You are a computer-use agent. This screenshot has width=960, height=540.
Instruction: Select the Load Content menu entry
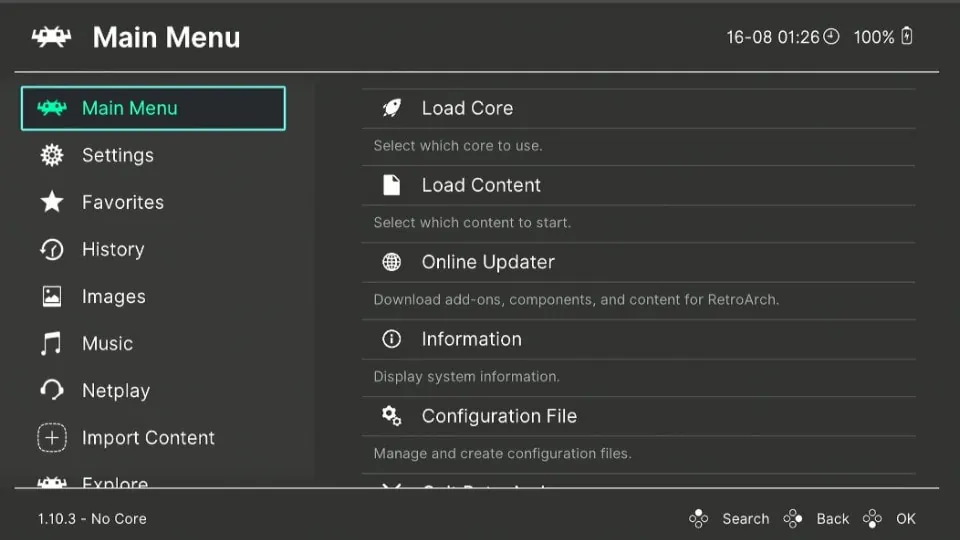[639, 185]
